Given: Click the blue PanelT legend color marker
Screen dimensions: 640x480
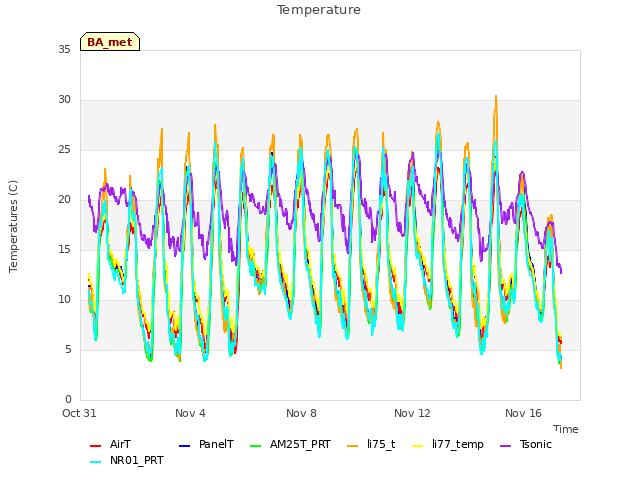Looking at the screenshot, I should [x=184, y=446].
